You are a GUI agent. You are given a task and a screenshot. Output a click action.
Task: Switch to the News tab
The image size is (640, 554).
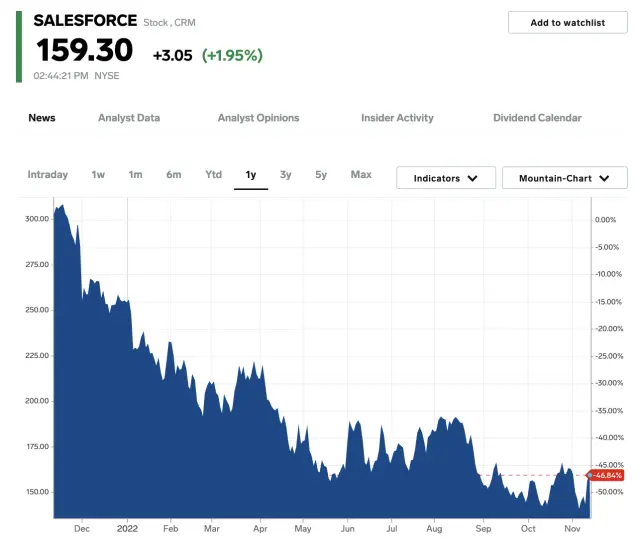tap(42, 118)
